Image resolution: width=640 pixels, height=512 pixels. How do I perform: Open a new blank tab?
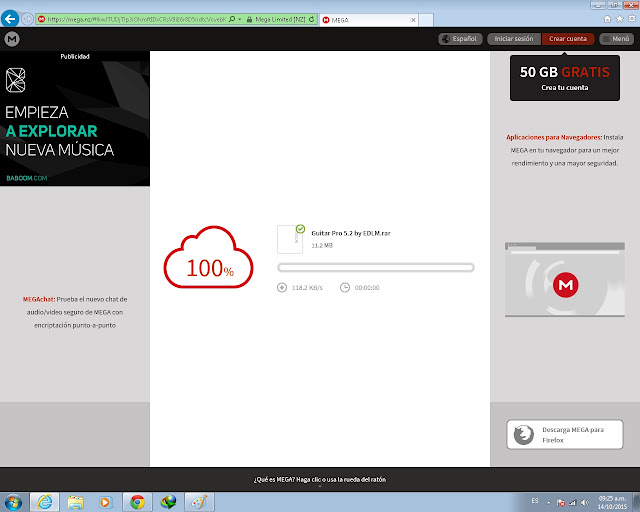click(426, 20)
